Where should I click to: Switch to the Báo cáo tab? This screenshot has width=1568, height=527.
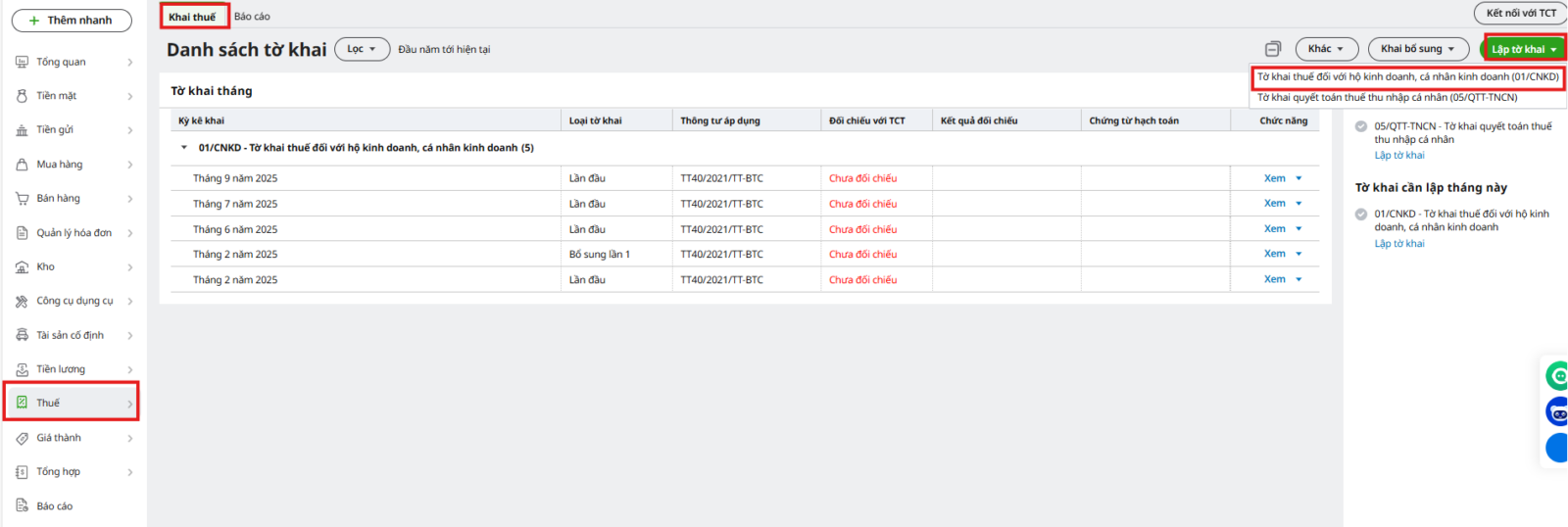[x=252, y=17]
